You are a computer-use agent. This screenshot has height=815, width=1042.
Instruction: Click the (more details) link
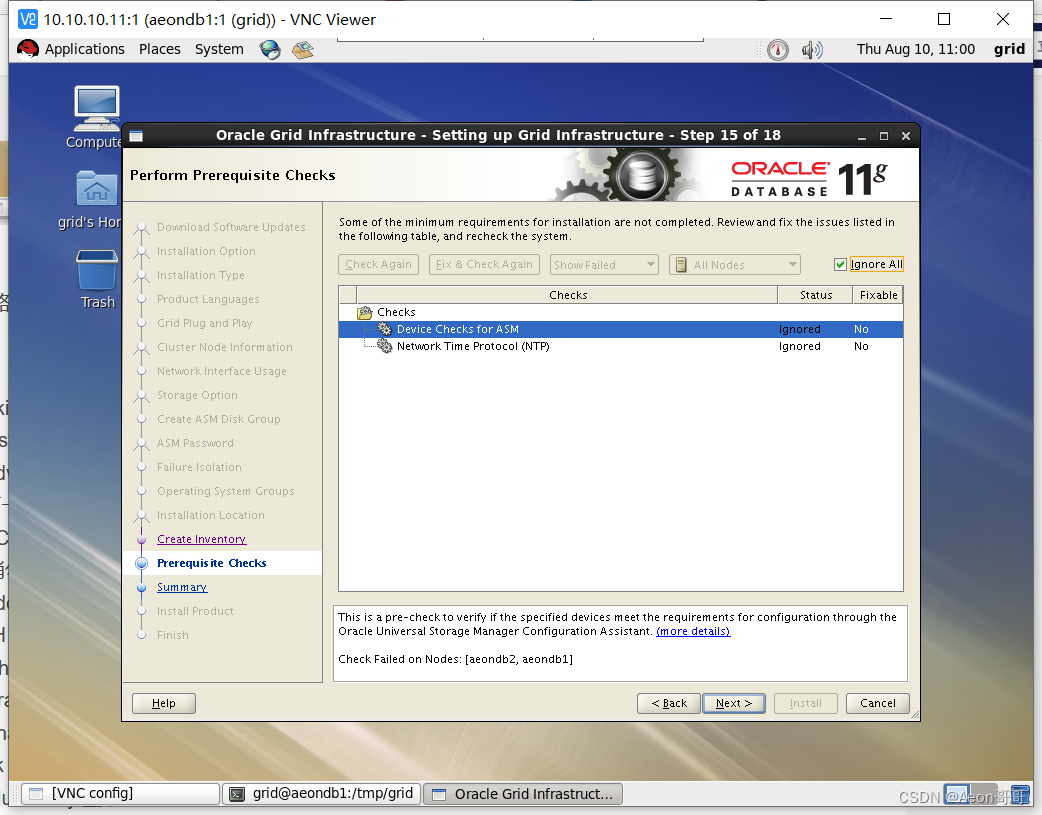[693, 630]
